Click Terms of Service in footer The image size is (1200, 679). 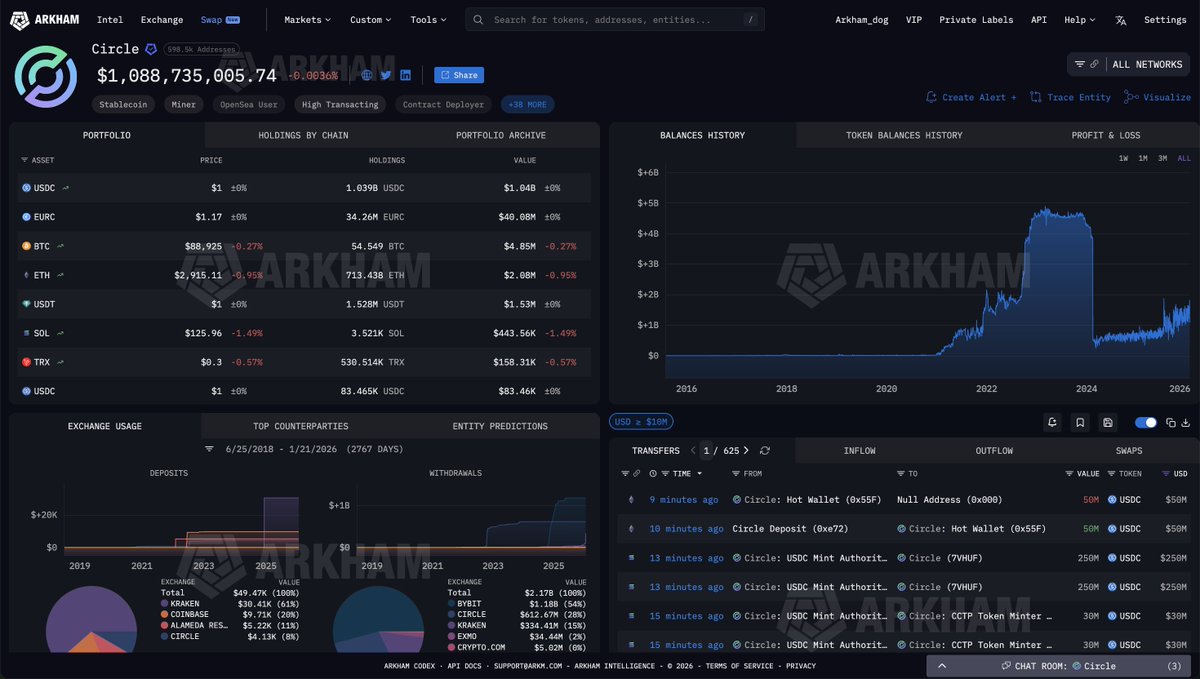740,666
